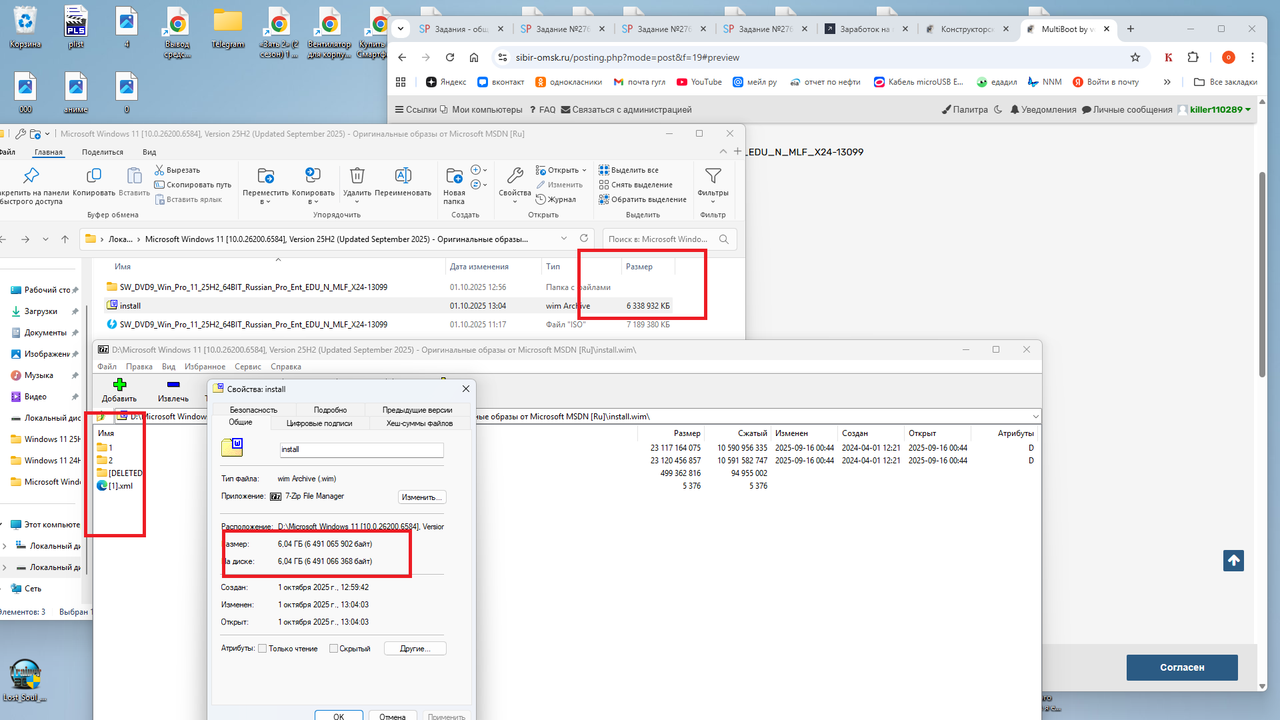
Task: Open the Избранное menu in 7-Zip
Action: click(x=207, y=367)
